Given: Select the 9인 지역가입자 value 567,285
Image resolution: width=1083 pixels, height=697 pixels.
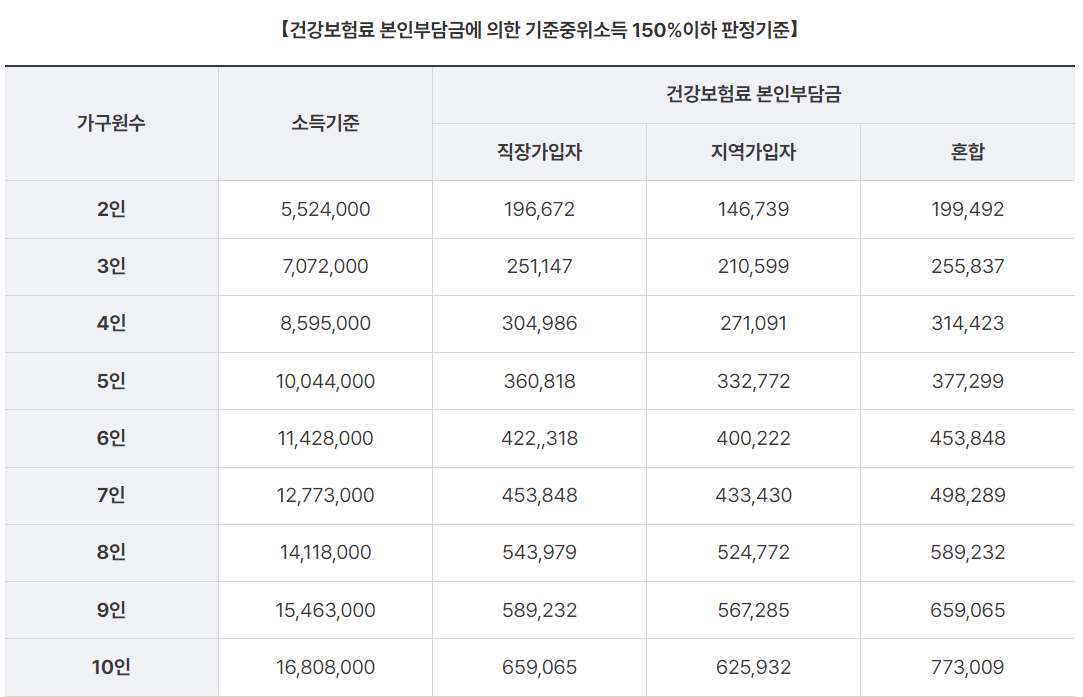Looking at the screenshot, I should click(753, 609).
